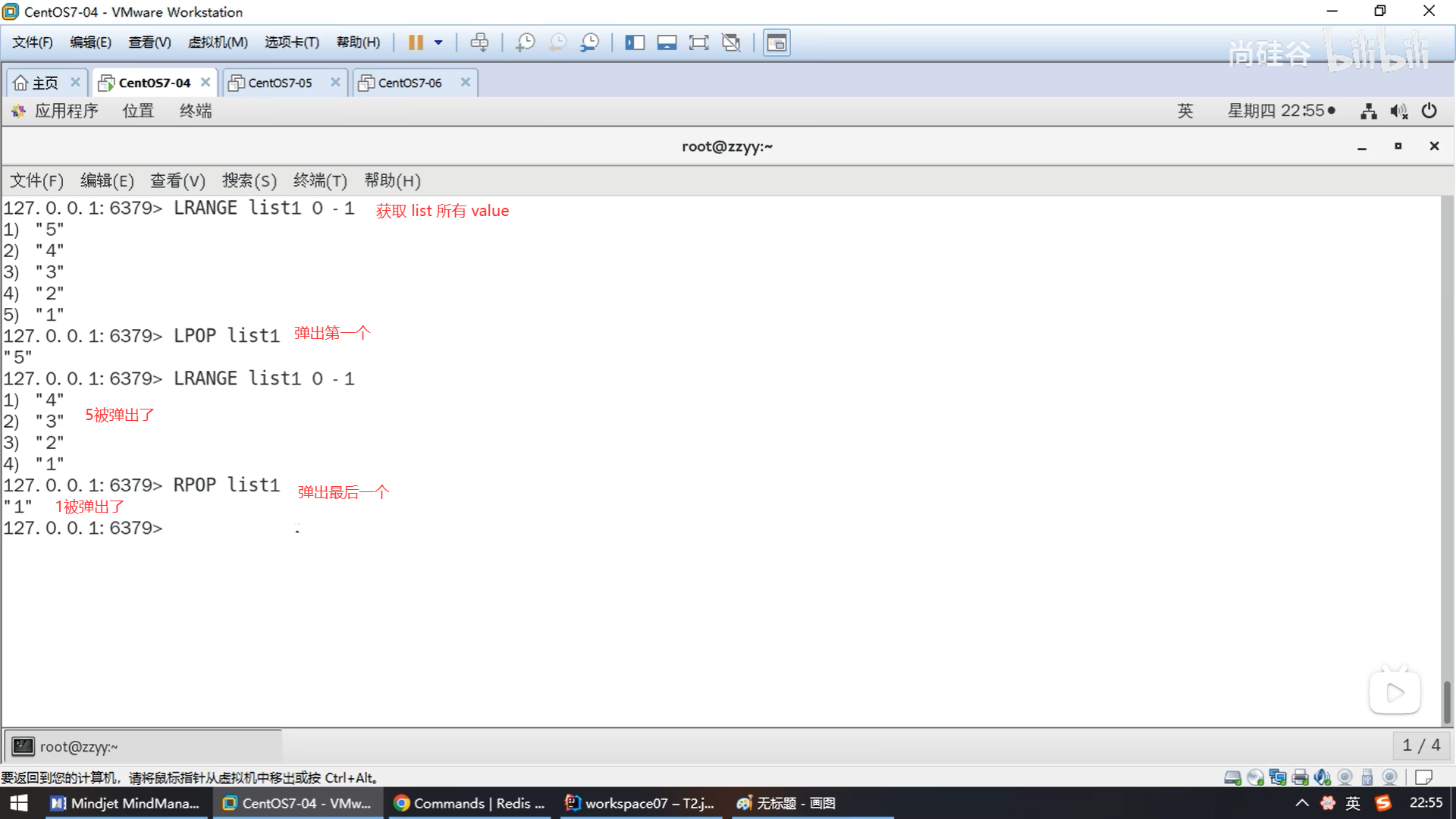Screen dimensions: 1456x819
Task: Pause the virtual machine with the pause icon
Action: 415,42
